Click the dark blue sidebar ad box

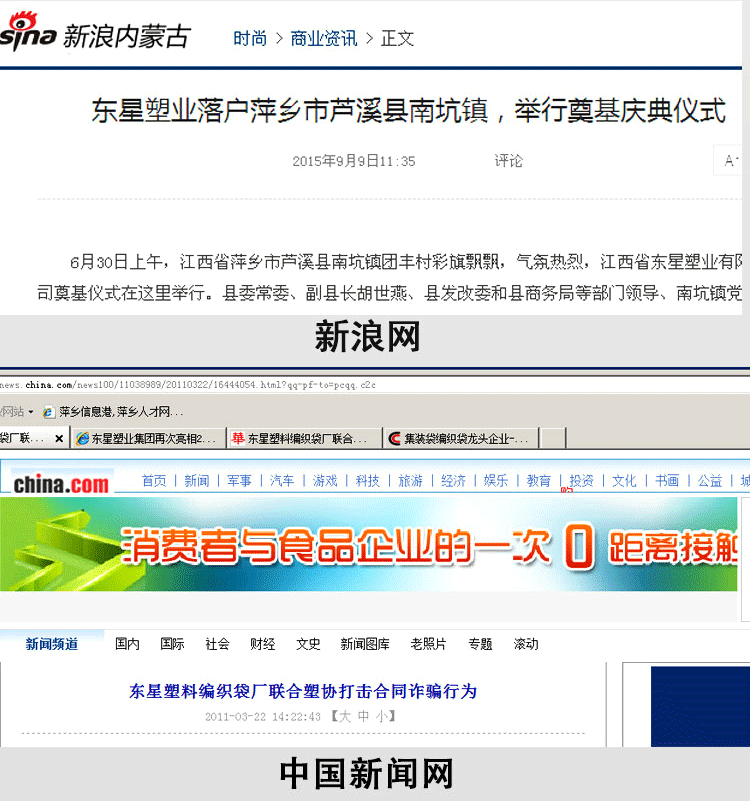pos(700,706)
